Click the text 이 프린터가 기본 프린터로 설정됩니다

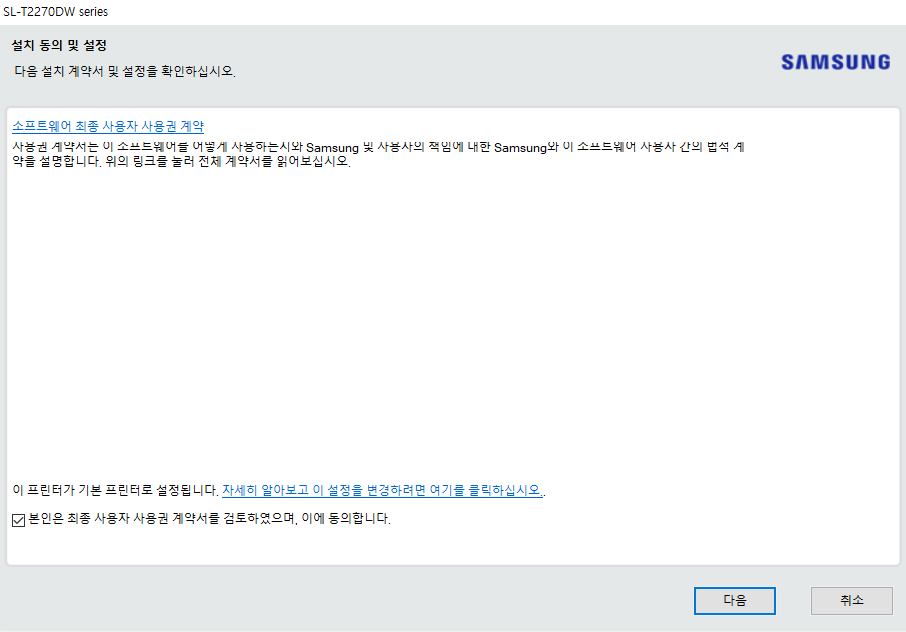[116, 490]
